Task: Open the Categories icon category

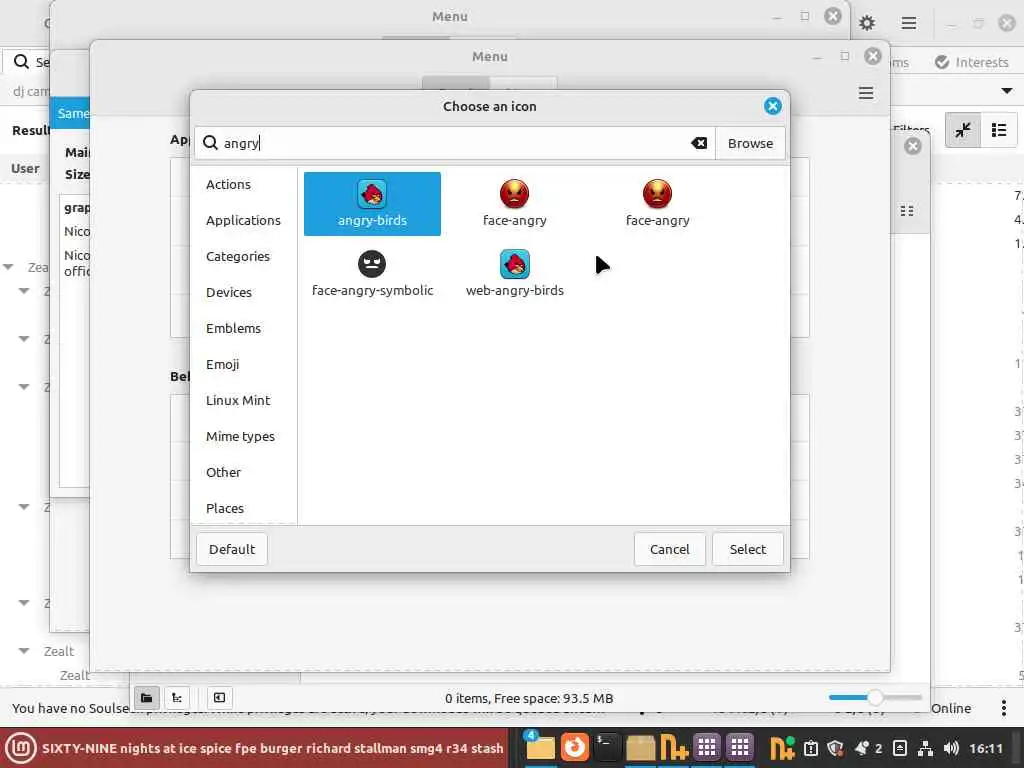Action: pyautogui.click(x=238, y=256)
